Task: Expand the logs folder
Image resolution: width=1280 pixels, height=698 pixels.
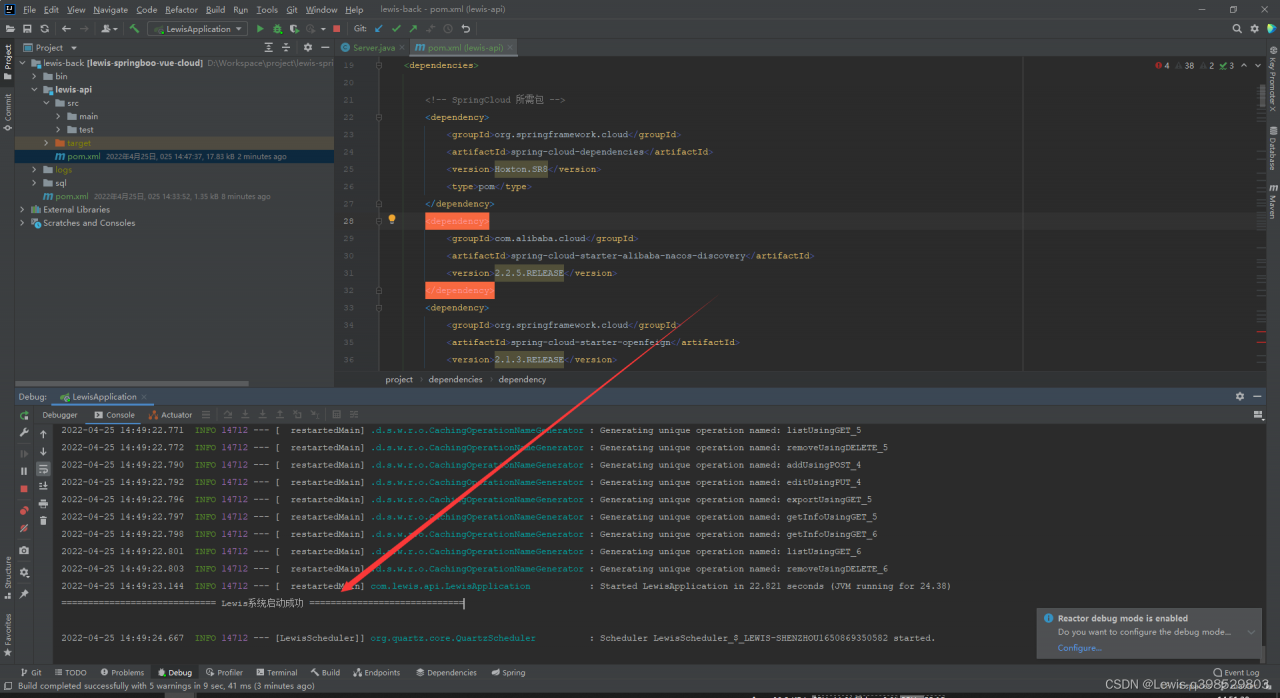Action: (34, 170)
